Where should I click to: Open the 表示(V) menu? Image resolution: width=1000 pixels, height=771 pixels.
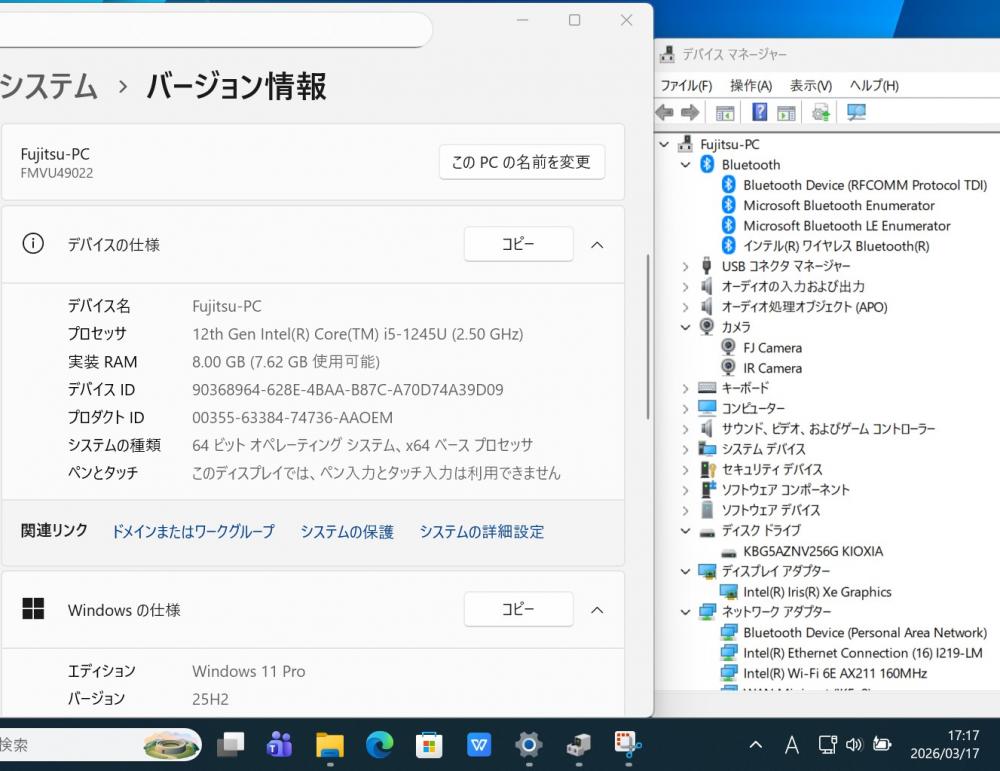(810, 86)
